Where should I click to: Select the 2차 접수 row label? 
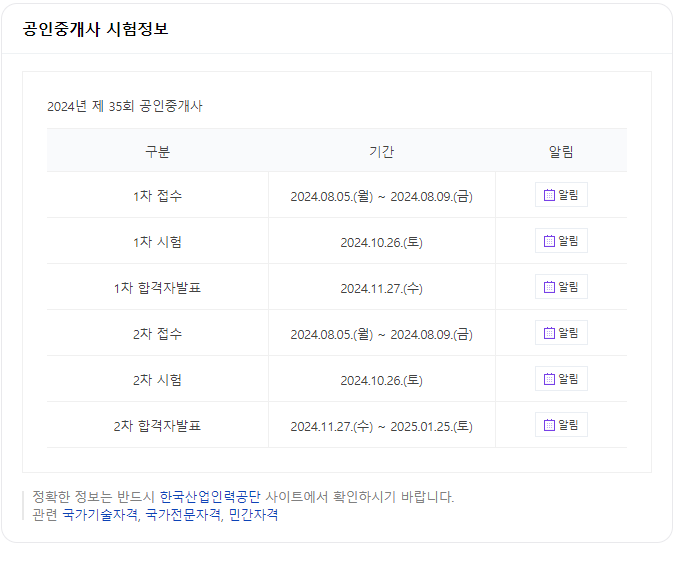158,334
